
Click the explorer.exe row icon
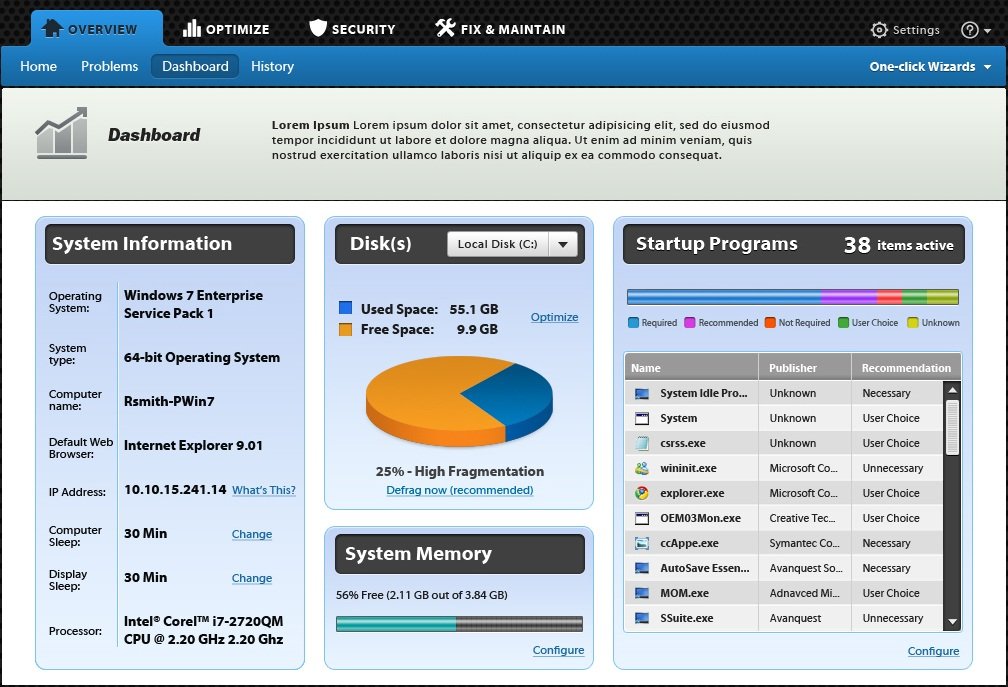pyautogui.click(x=642, y=493)
